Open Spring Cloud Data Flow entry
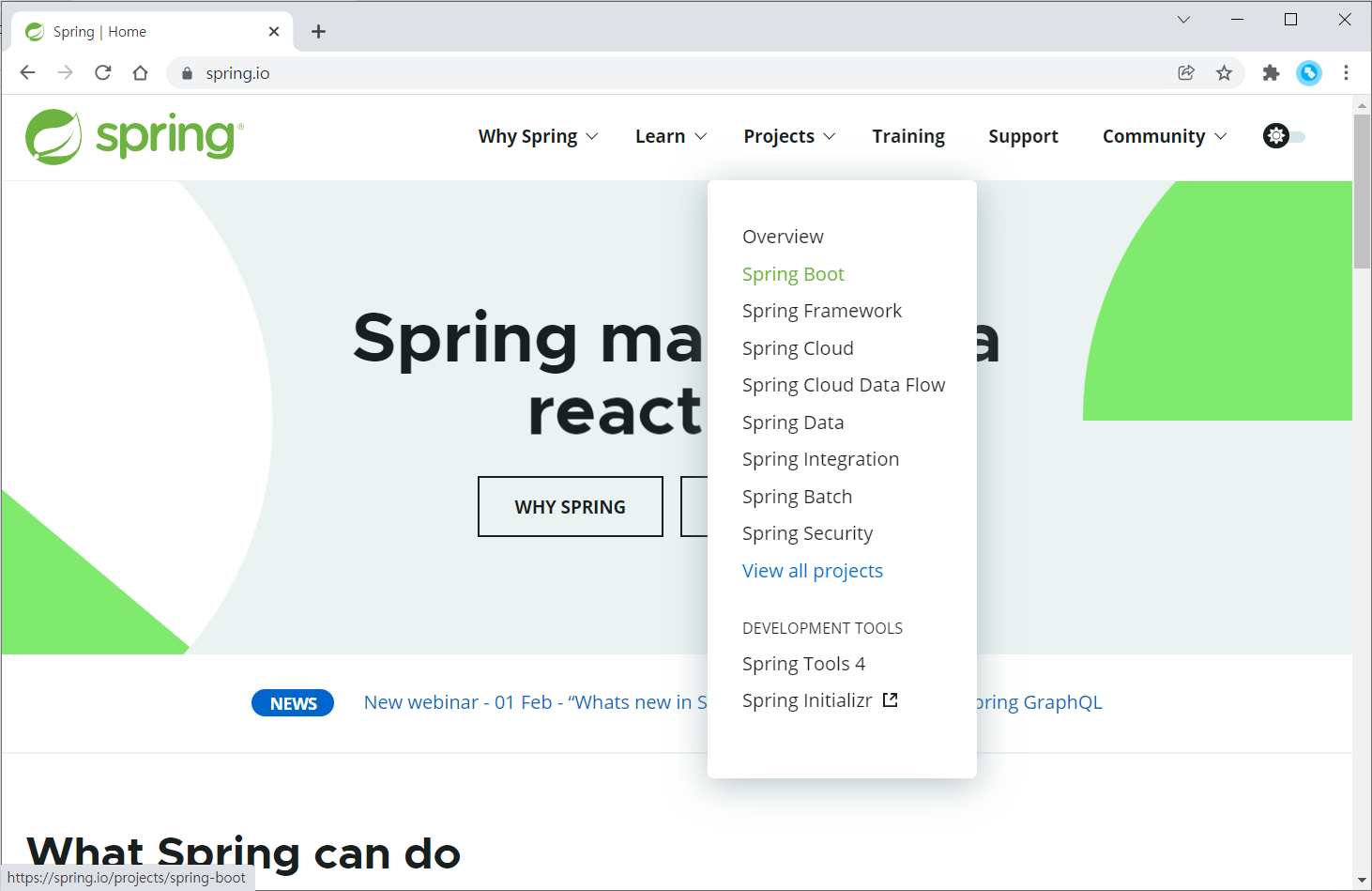 pyautogui.click(x=844, y=385)
